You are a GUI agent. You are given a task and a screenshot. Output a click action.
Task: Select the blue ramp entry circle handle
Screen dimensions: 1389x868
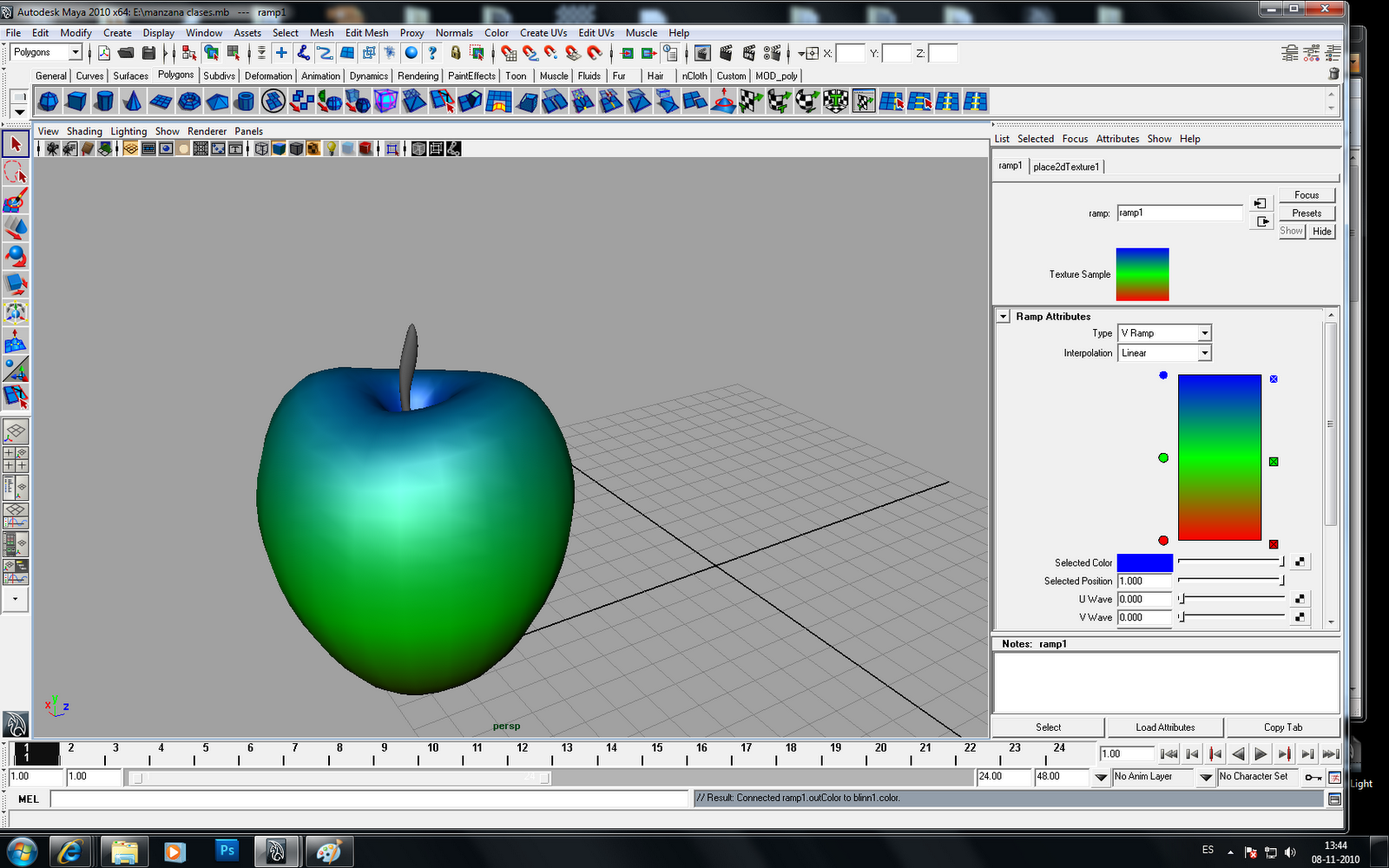click(1162, 375)
